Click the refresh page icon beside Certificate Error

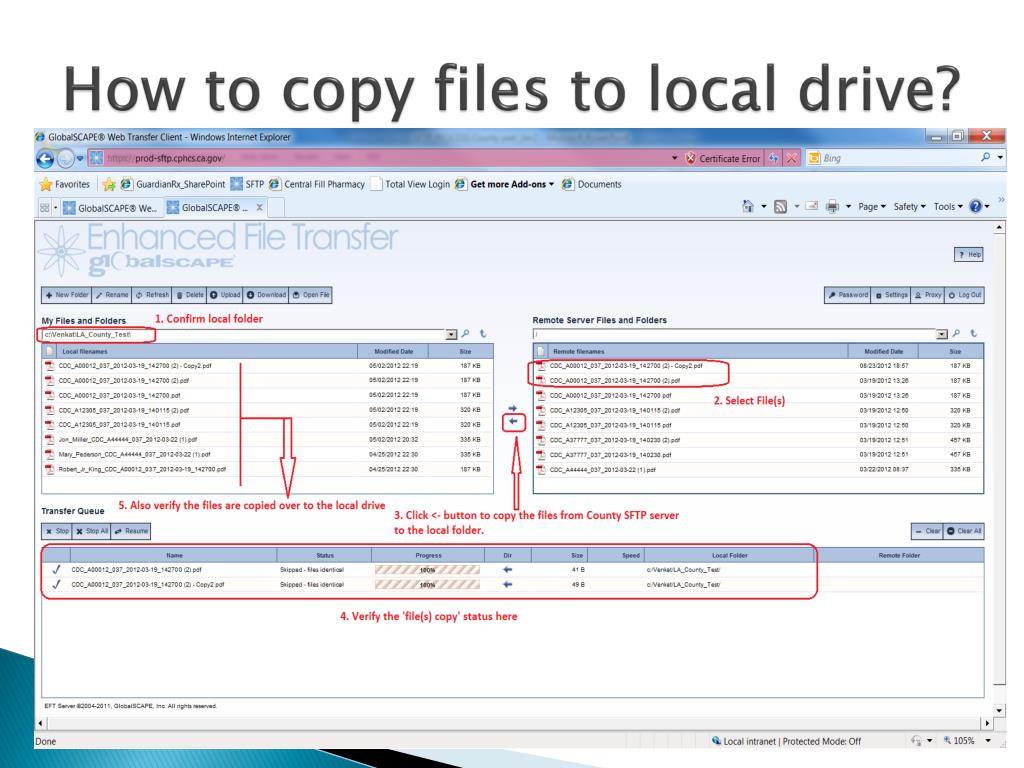pyautogui.click(x=774, y=158)
